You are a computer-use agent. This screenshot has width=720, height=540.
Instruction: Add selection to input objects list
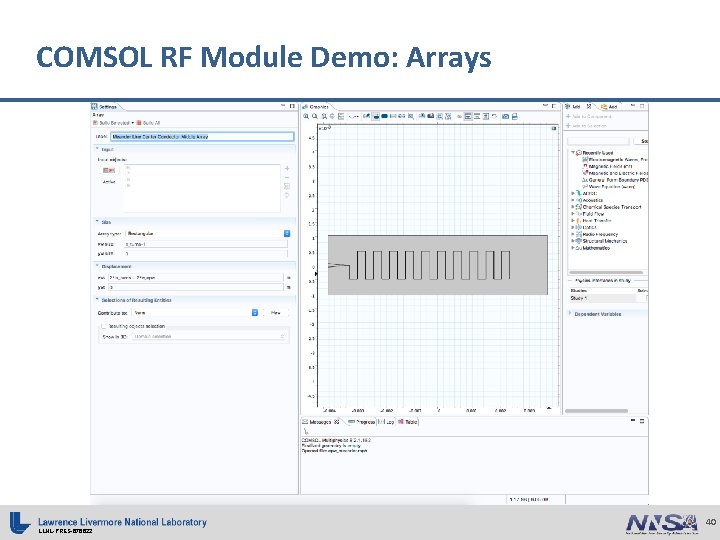pyautogui.click(x=287, y=169)
